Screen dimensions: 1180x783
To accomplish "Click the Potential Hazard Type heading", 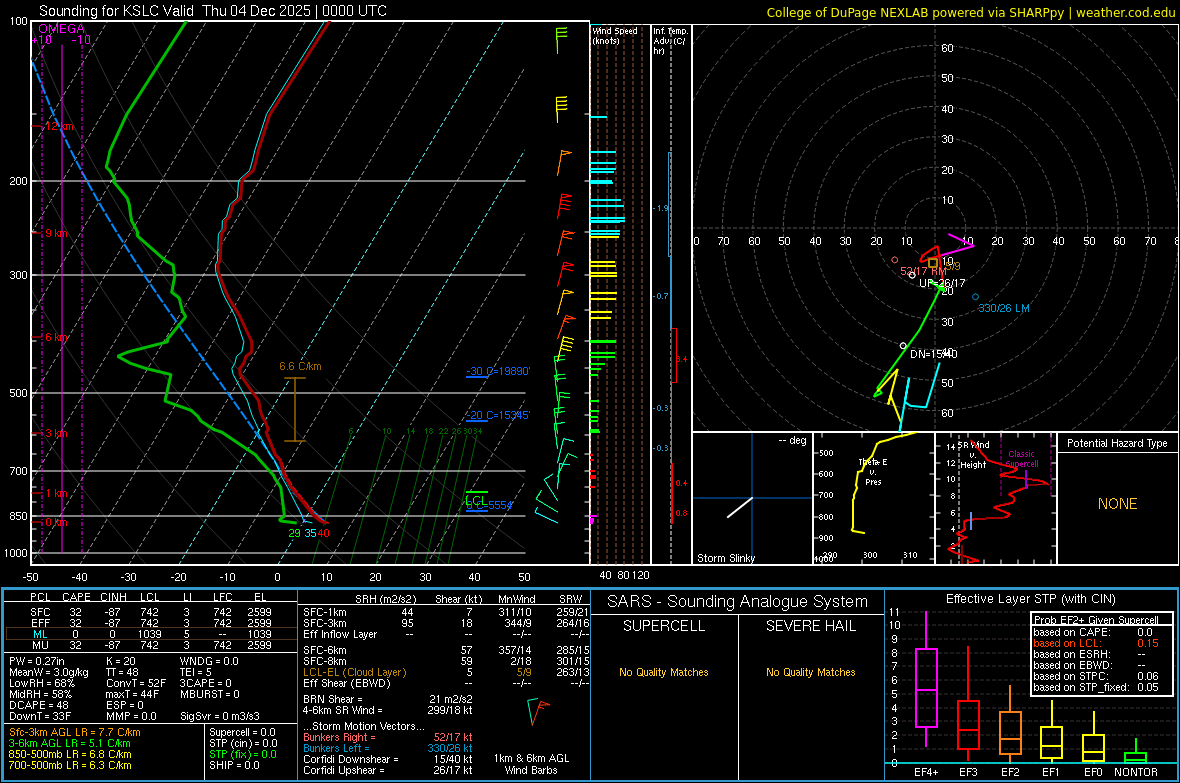I will click(1117, 443).
